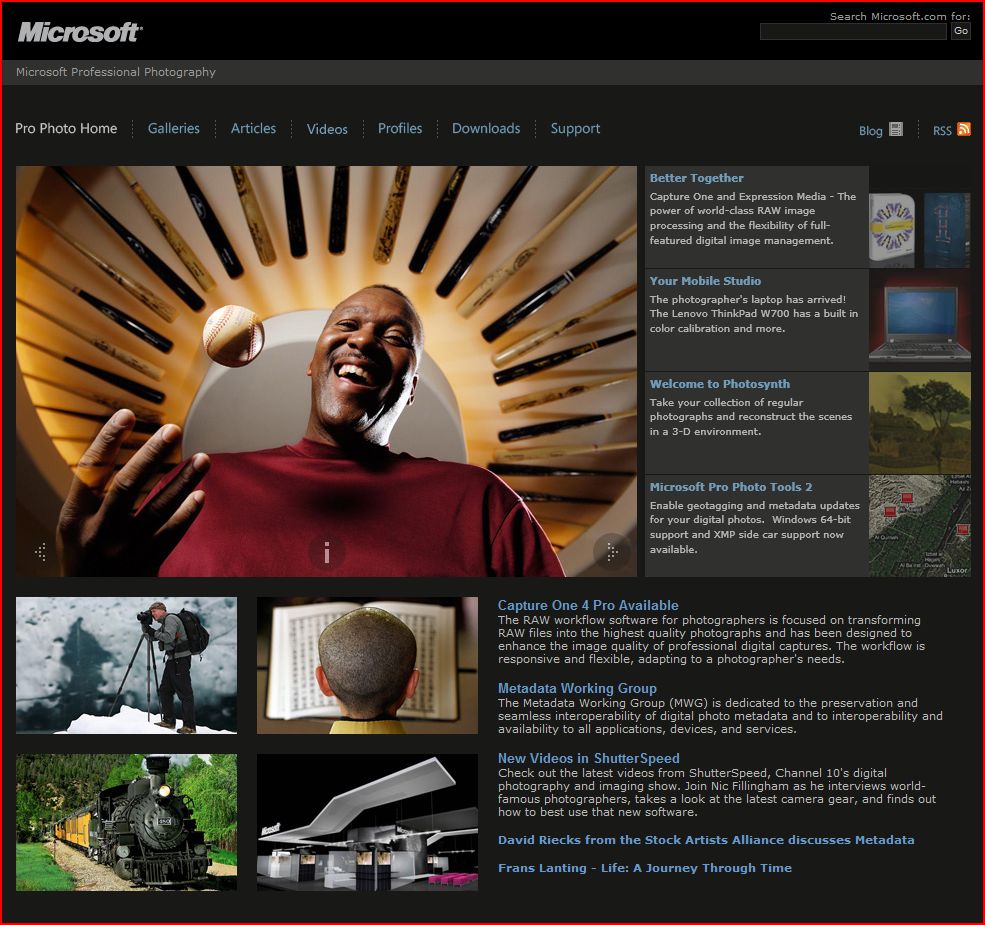Open the Downloads page
The height and width of the screenshot is (925, 985).
[x=486, y=128]
